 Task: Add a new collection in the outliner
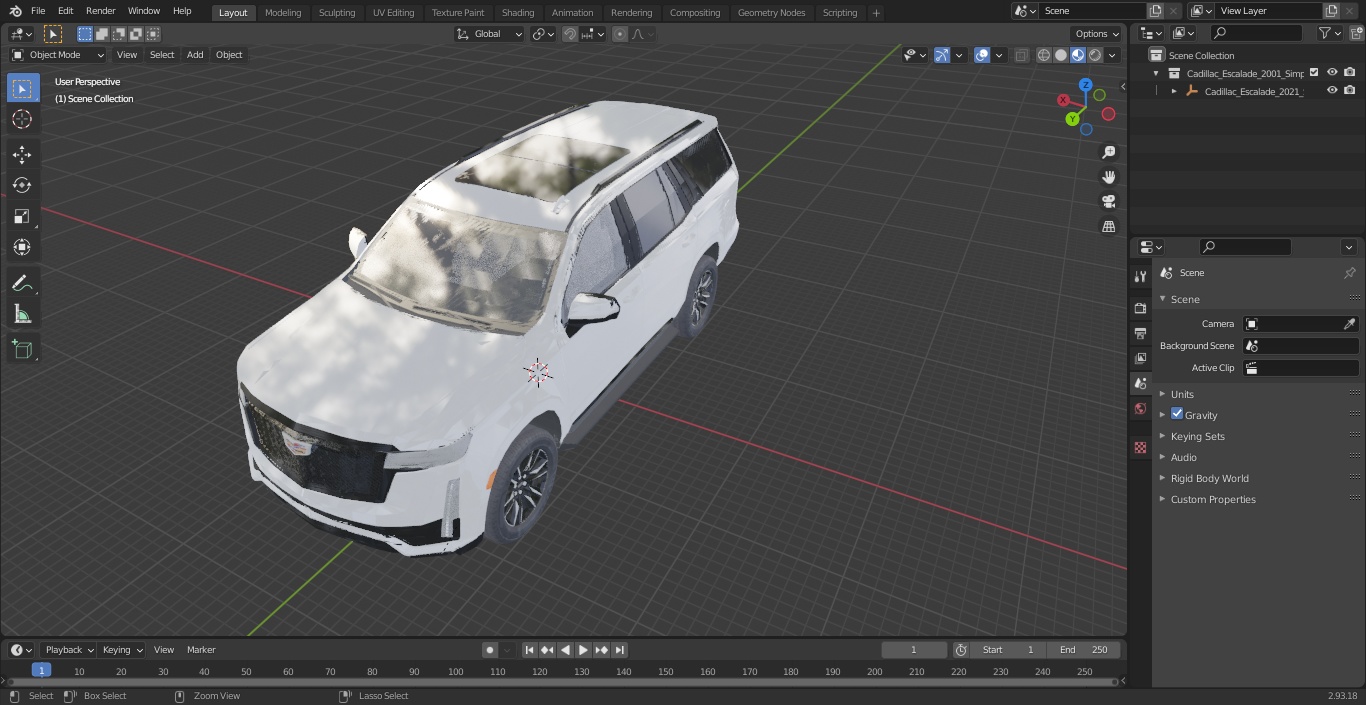[x=1356, y=33]
